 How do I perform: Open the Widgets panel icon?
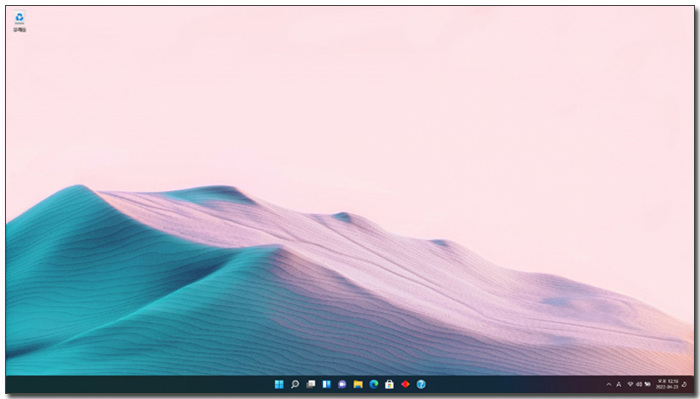(x=326, y=384)
